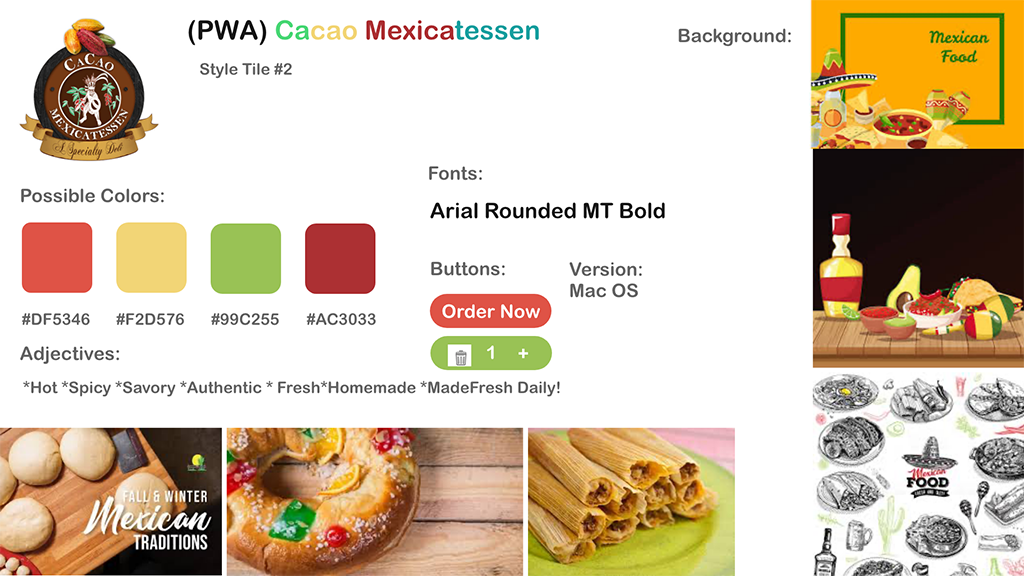Select the yellow #F2D576 swatch
This screenshot has height=576, width=1024.
pyautogui.click(x=152, y=257)
